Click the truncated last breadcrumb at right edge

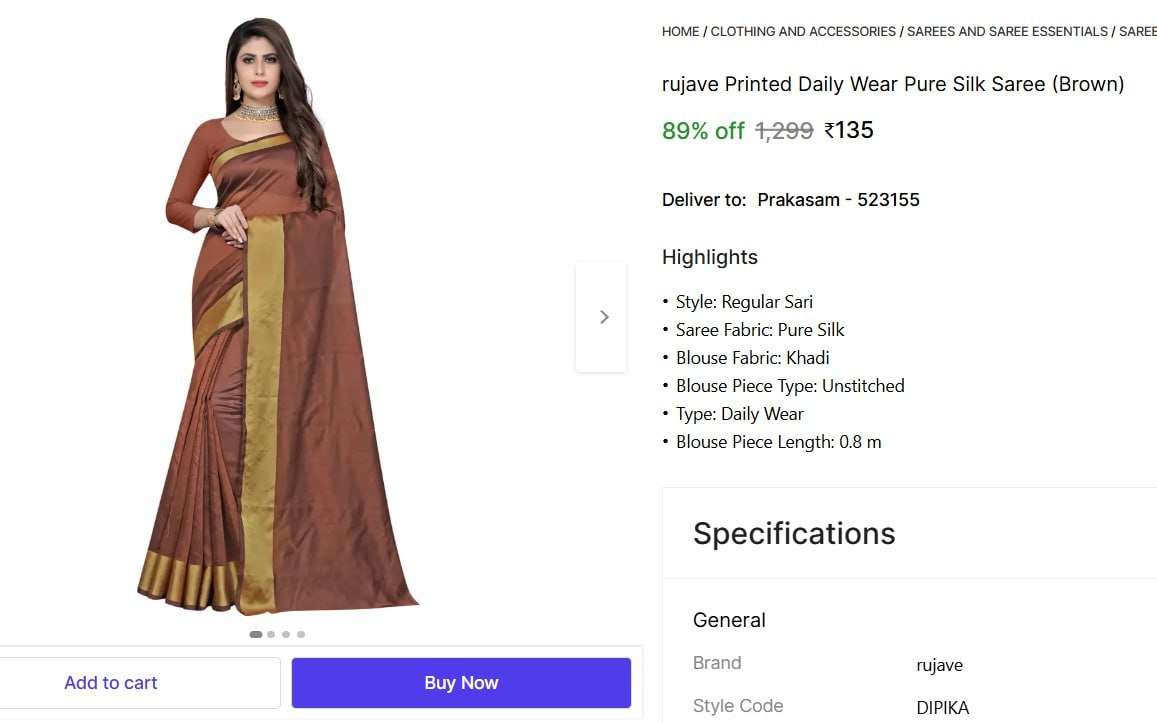pyautogui.click(x=1138, y=32)
